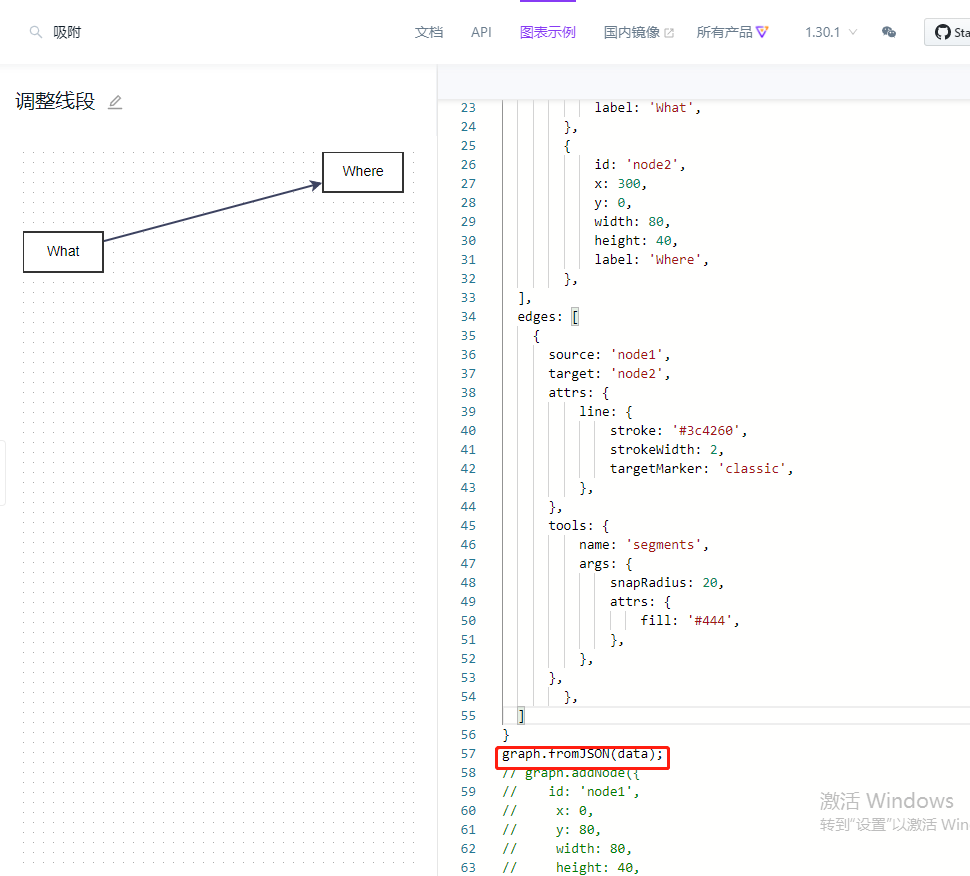970x876 pixels.
Task: Click the tools: { code line
Action: pos(578,526)
